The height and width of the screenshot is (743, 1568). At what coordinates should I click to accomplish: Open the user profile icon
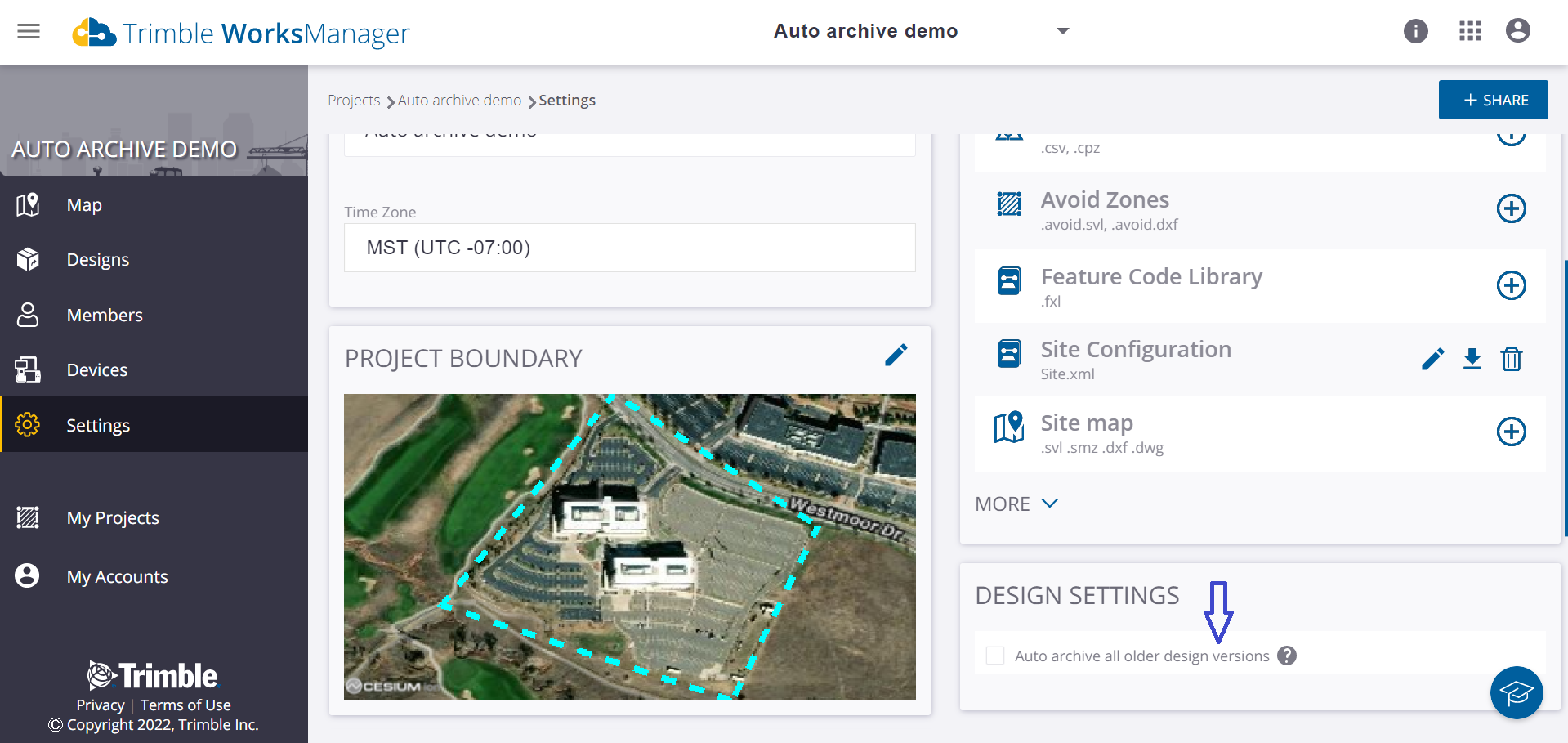1517,31
